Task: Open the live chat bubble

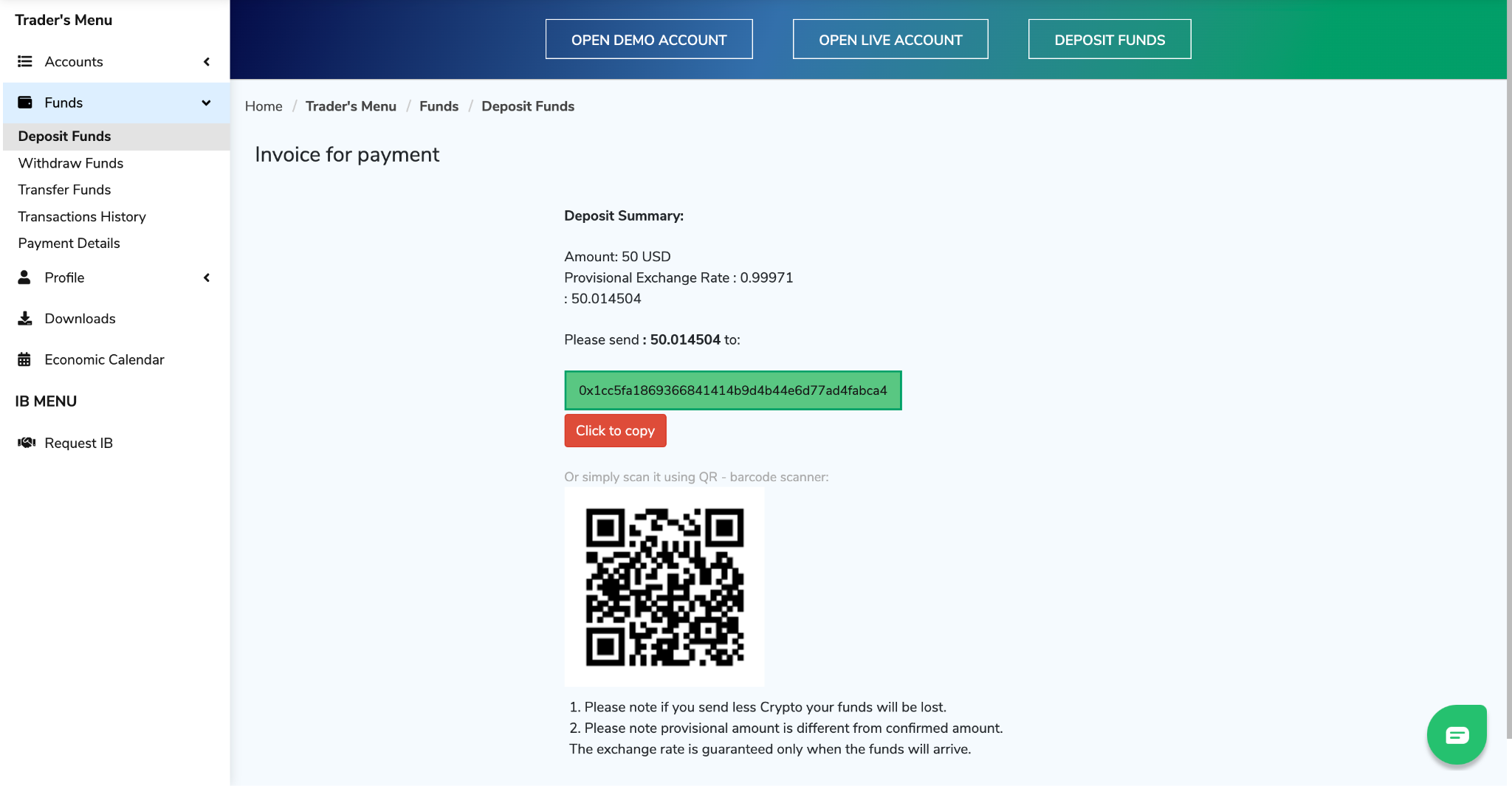Action: 1457,734
